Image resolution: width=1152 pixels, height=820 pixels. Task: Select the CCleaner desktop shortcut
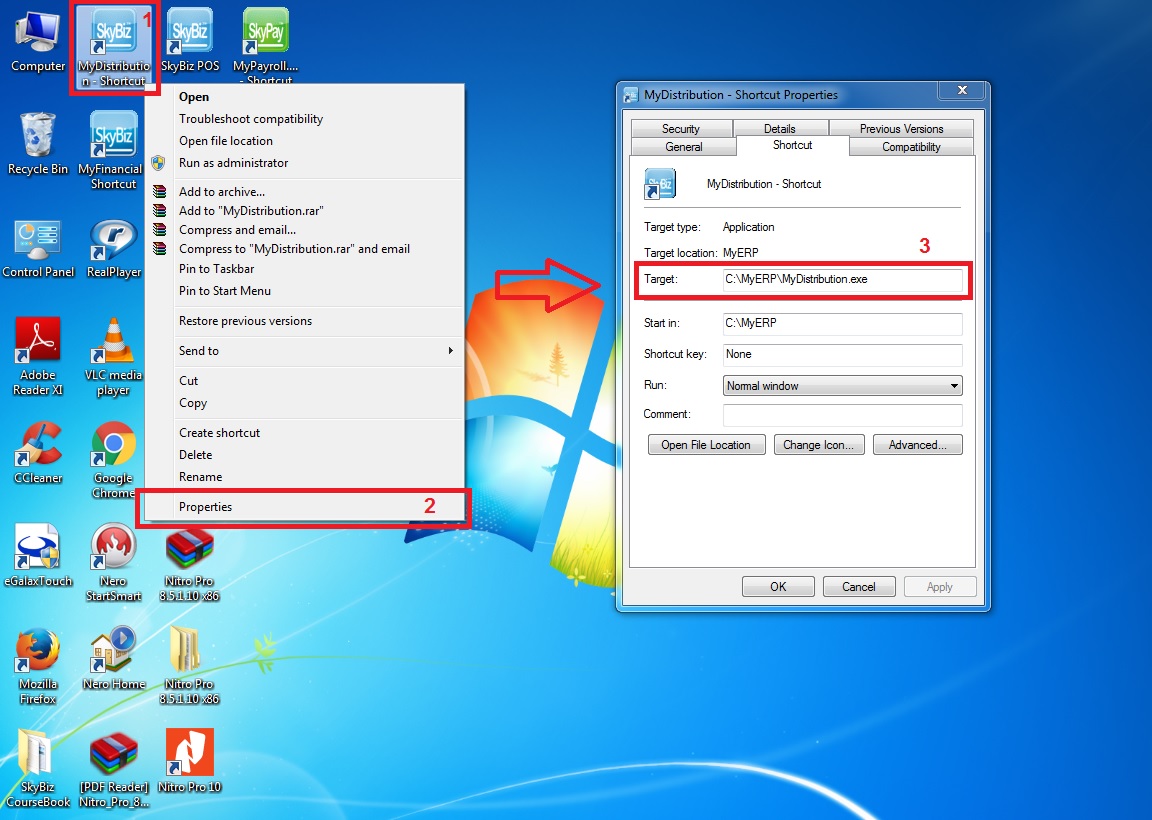(x=38, y=446)
